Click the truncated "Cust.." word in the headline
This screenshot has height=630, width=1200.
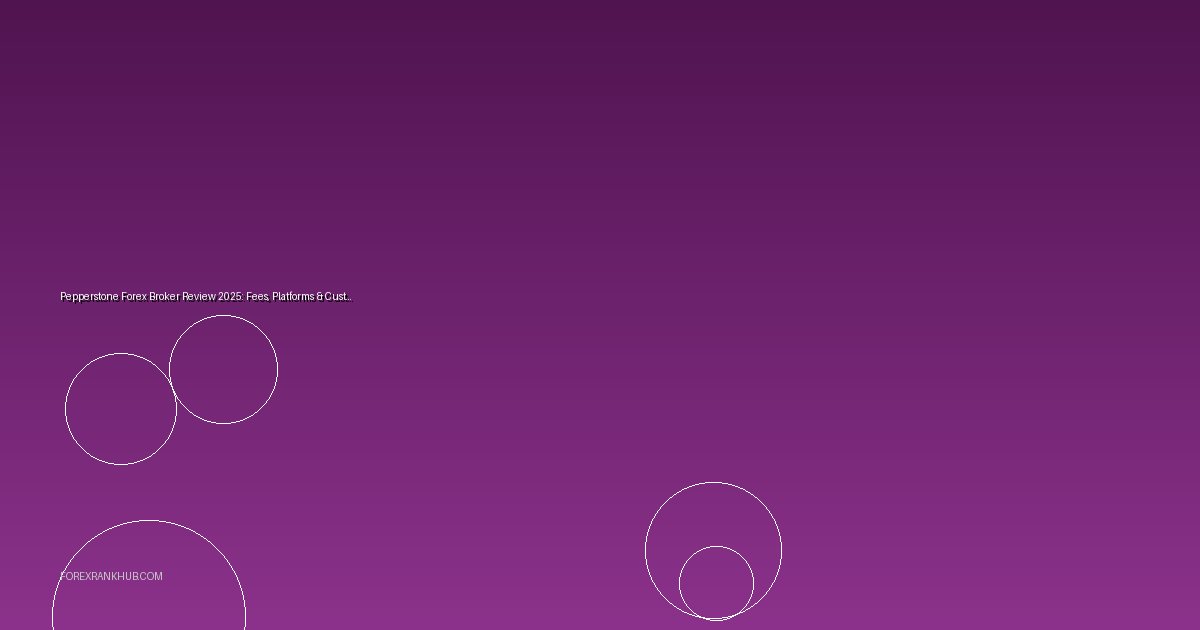tap(337, 296)
